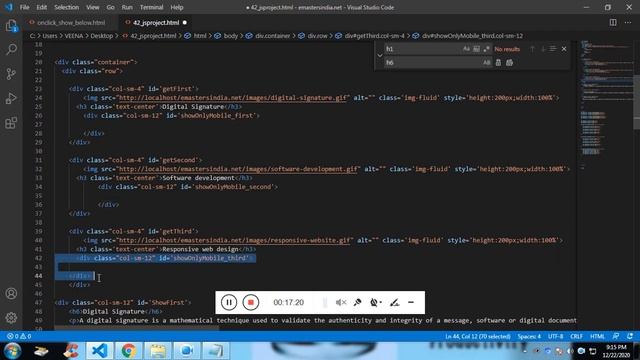Open the Extensions view

[x=11, y=122]
